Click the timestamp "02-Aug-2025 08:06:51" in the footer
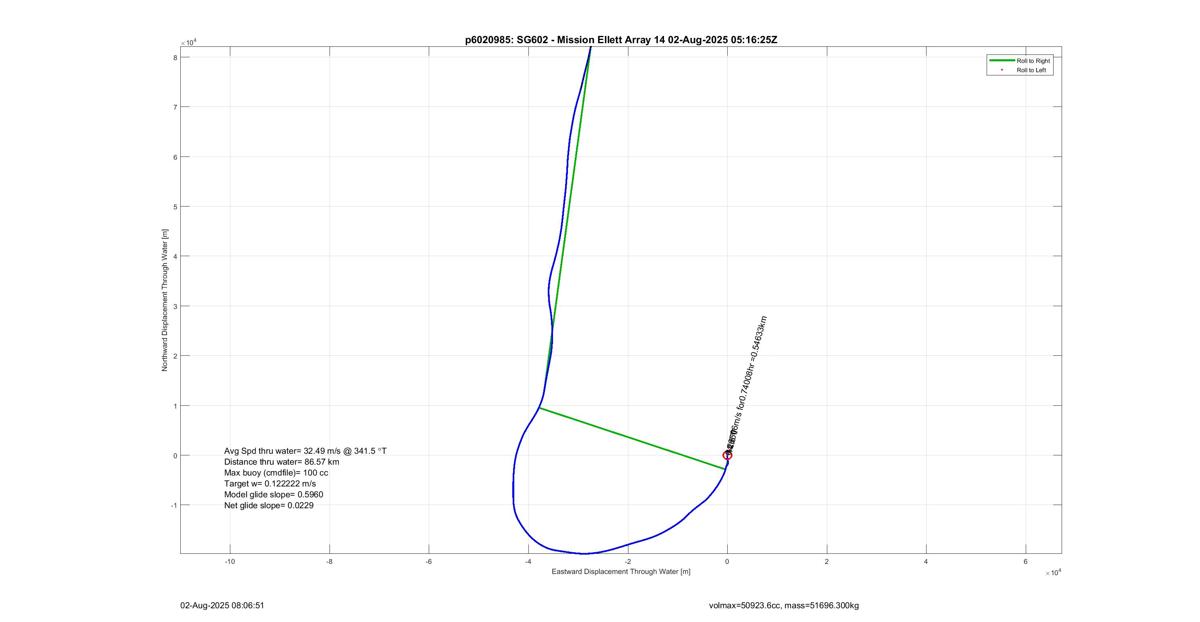Screen dimensions: 1200x622 [x=221, y=606]
